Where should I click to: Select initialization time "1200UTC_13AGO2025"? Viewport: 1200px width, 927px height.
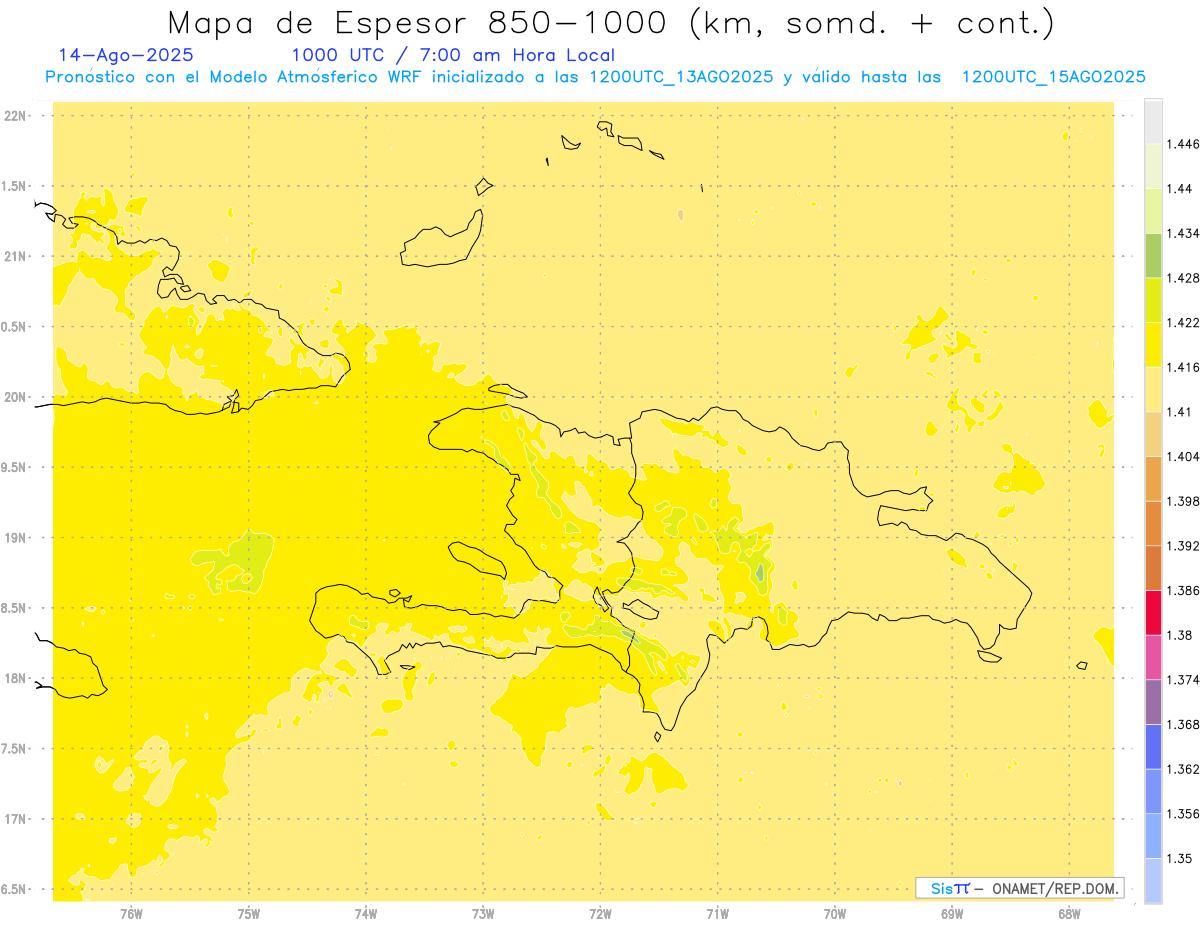[x=681, y=77]
